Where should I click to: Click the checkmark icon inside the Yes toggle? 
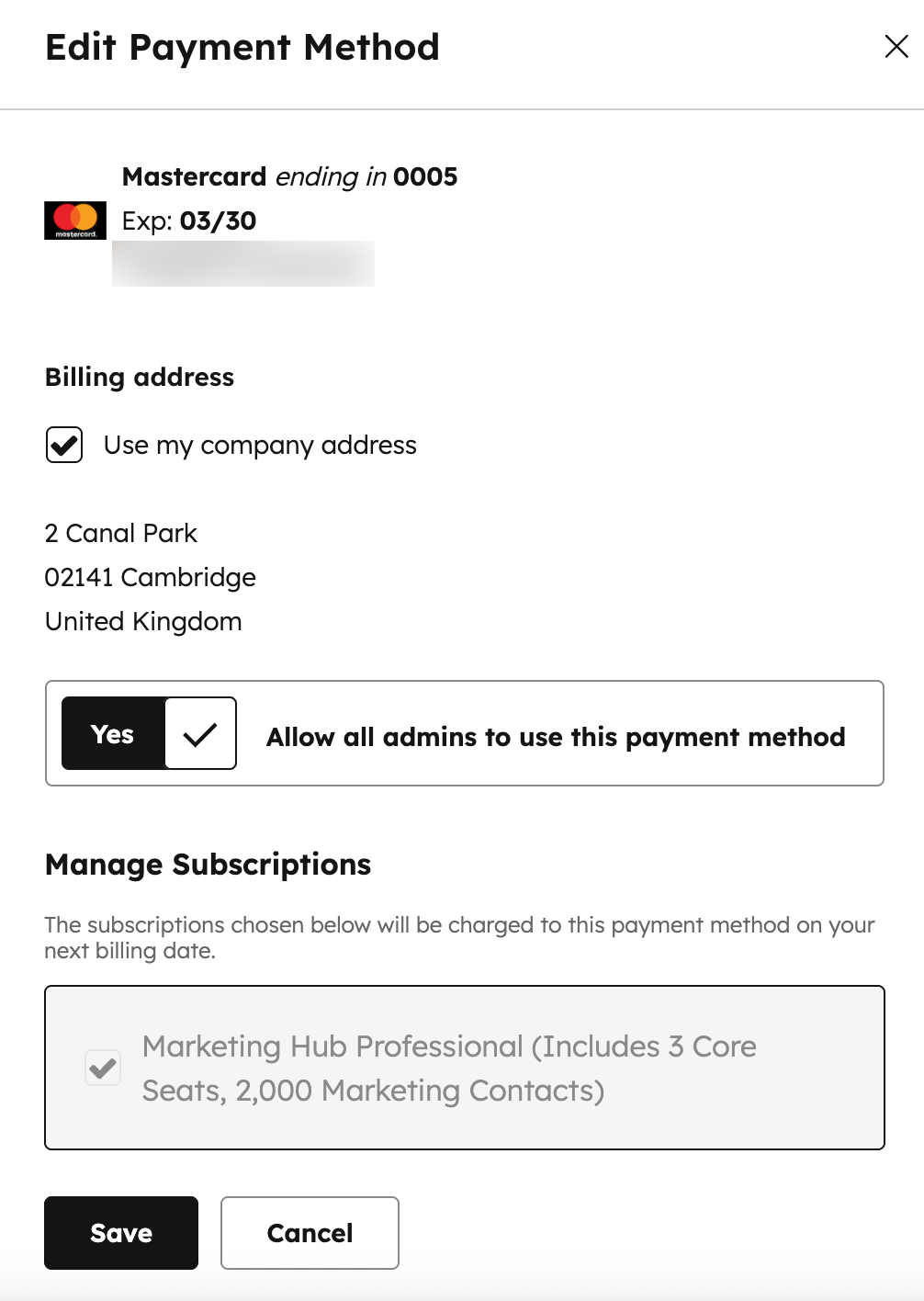[x=198, y=733]
